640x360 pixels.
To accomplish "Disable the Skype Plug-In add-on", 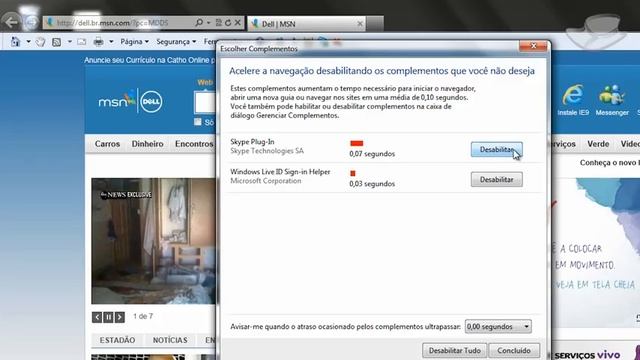I will point(496,149).
